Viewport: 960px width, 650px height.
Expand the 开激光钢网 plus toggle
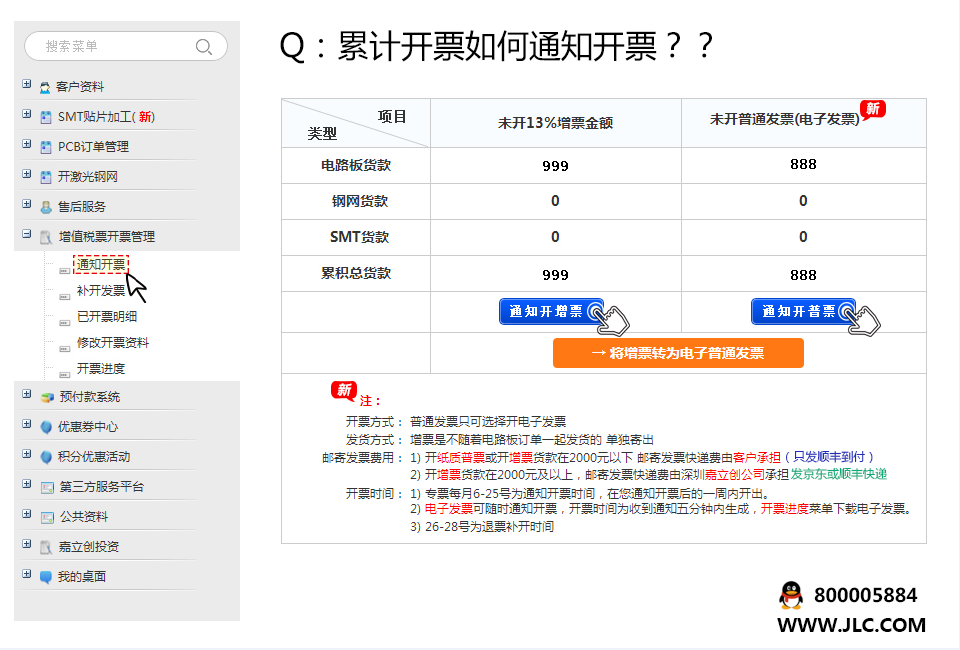coord(27,175)
